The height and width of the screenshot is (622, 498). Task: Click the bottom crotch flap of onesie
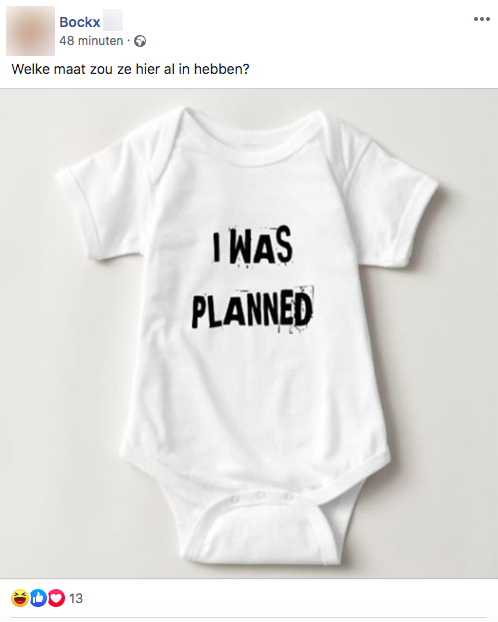262,532
